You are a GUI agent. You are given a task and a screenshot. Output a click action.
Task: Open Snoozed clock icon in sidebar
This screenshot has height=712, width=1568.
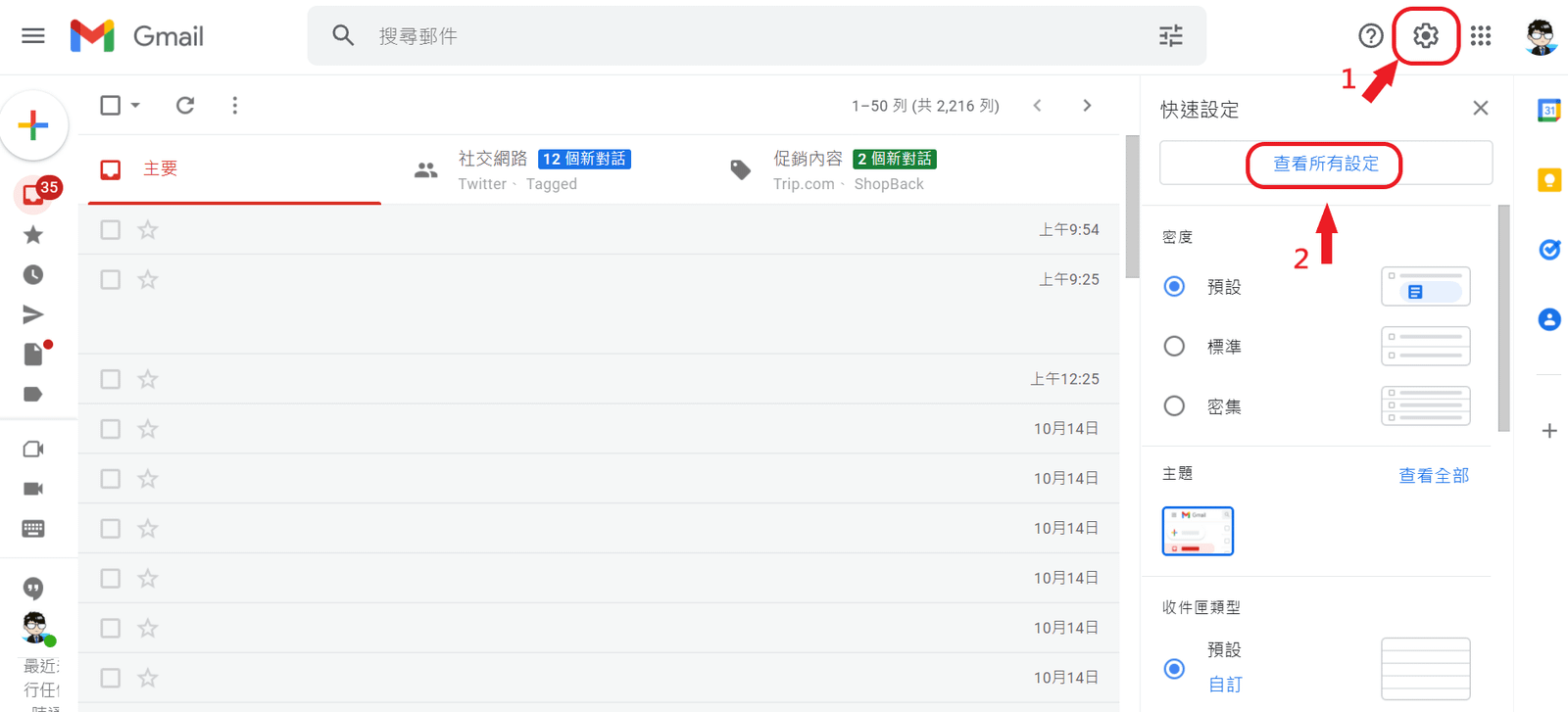point(33,275)
